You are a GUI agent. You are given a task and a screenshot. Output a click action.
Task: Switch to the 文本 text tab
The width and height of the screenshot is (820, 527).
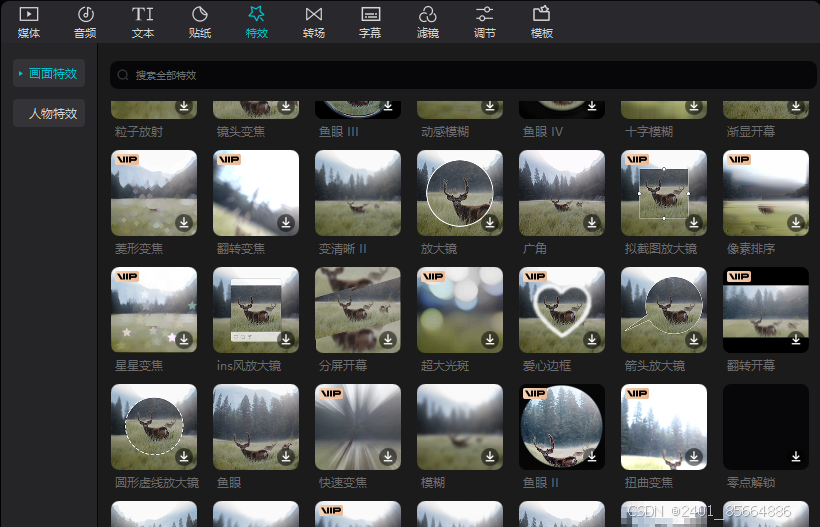(x=142, y=22)
